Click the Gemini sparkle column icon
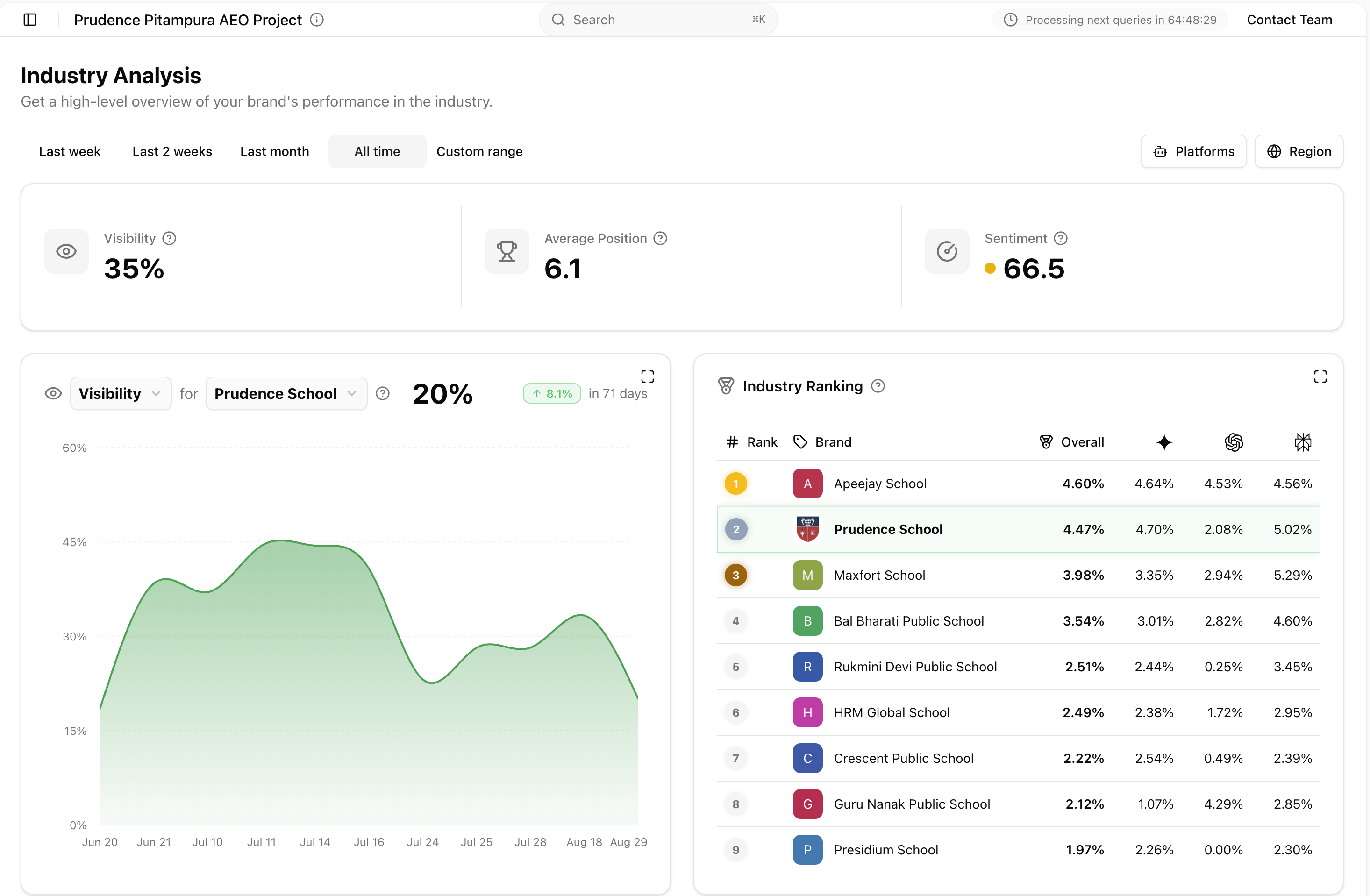This screenshot has width=1370, height=896. pyautogui.click(x=1164, y=442)
